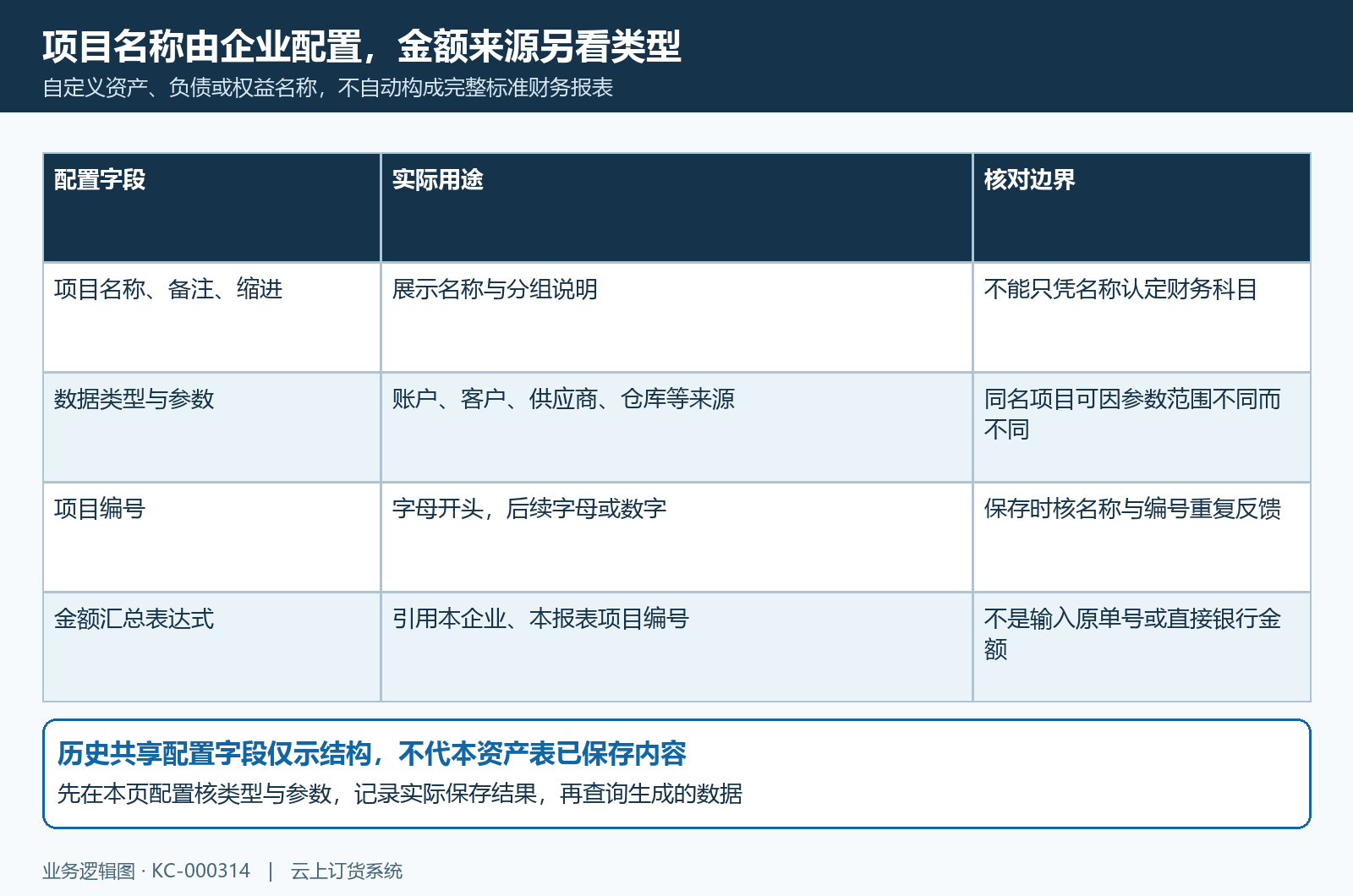Select the cell 项目名称、备注、缩进
This screenshot has width=1353, height=896.
click(211, 318)
